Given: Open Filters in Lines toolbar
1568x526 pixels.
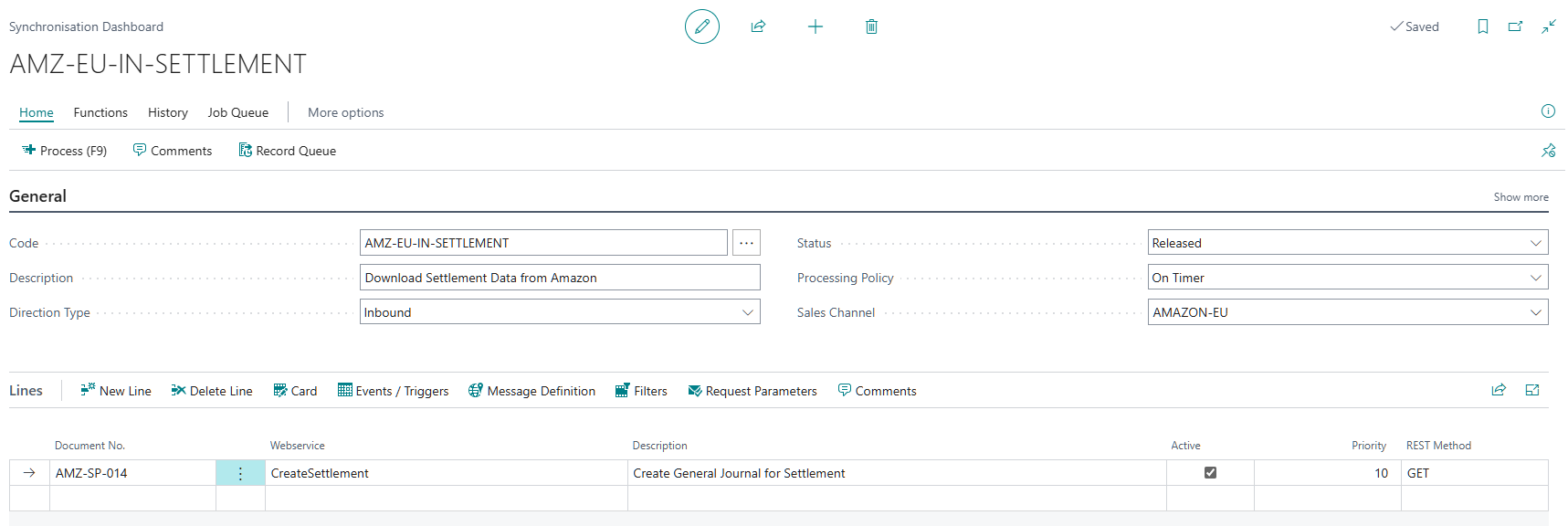Looking at the screenshot, I should [x=641, y=391].
